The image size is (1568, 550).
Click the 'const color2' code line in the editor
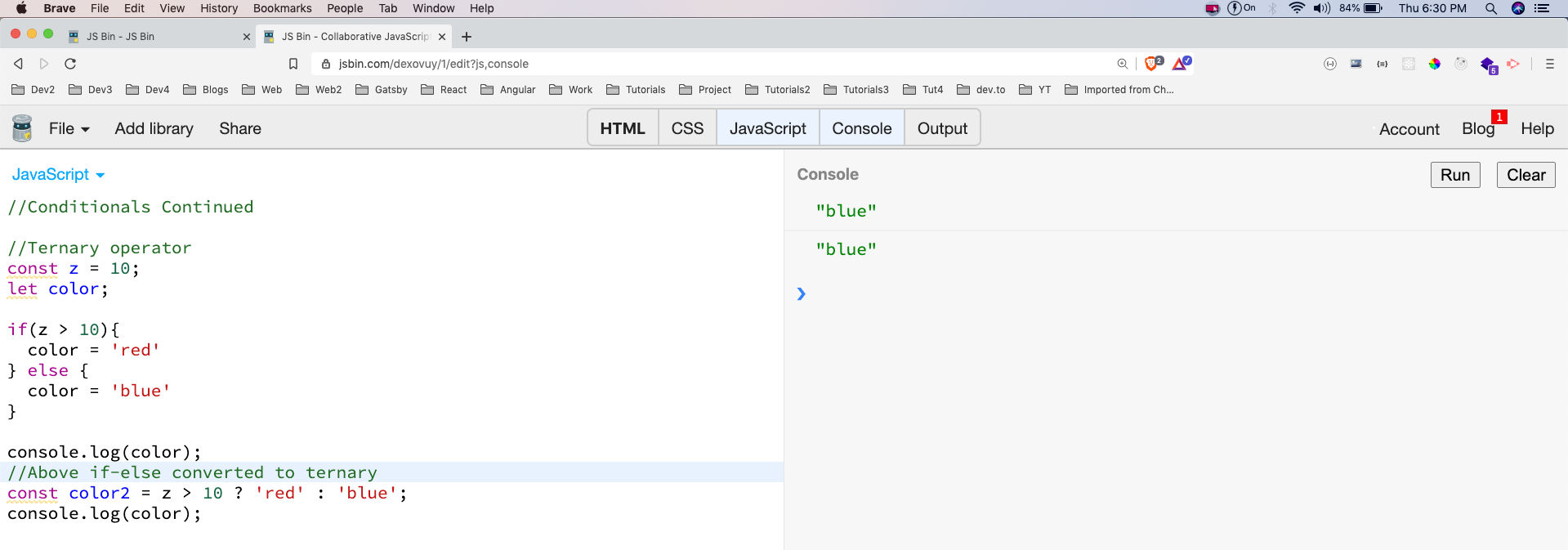[208, 493]
